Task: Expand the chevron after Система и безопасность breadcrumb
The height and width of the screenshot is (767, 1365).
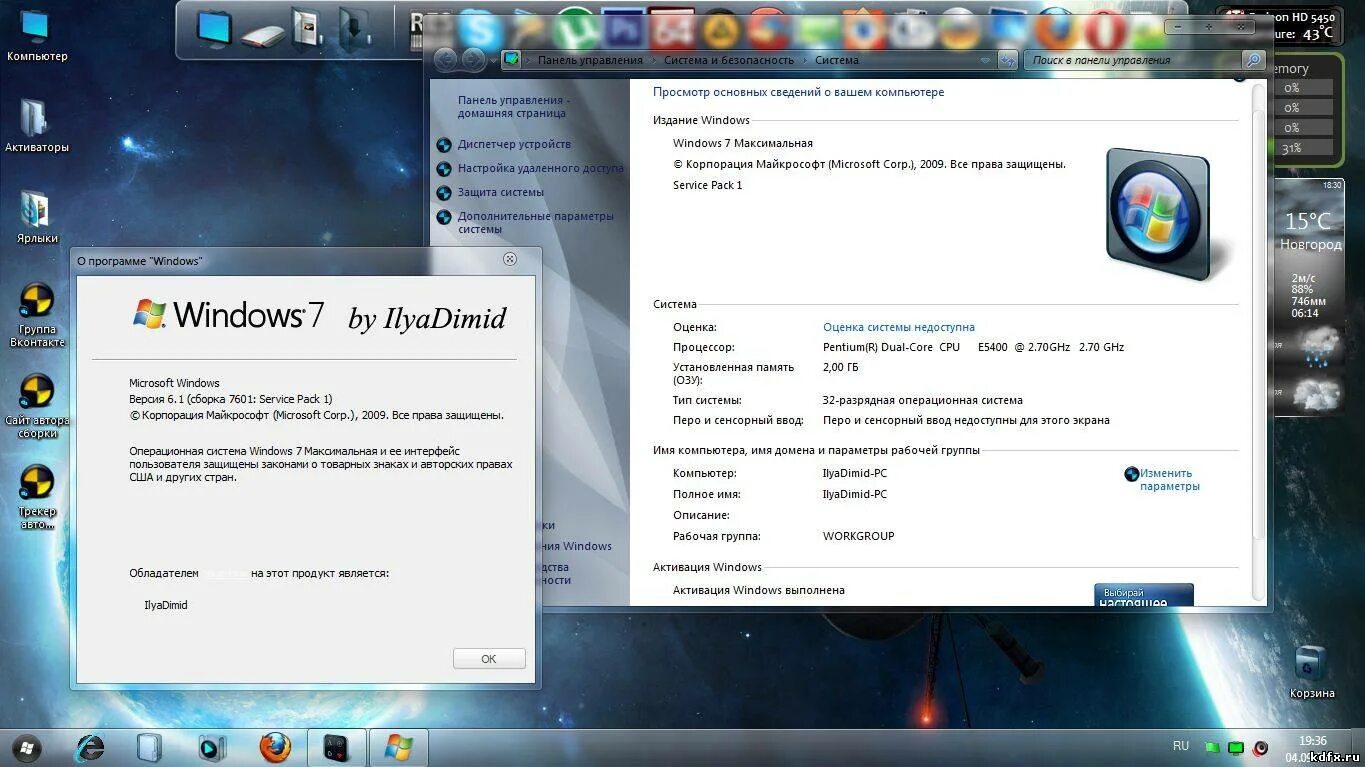Action: (x=804, y=60)
